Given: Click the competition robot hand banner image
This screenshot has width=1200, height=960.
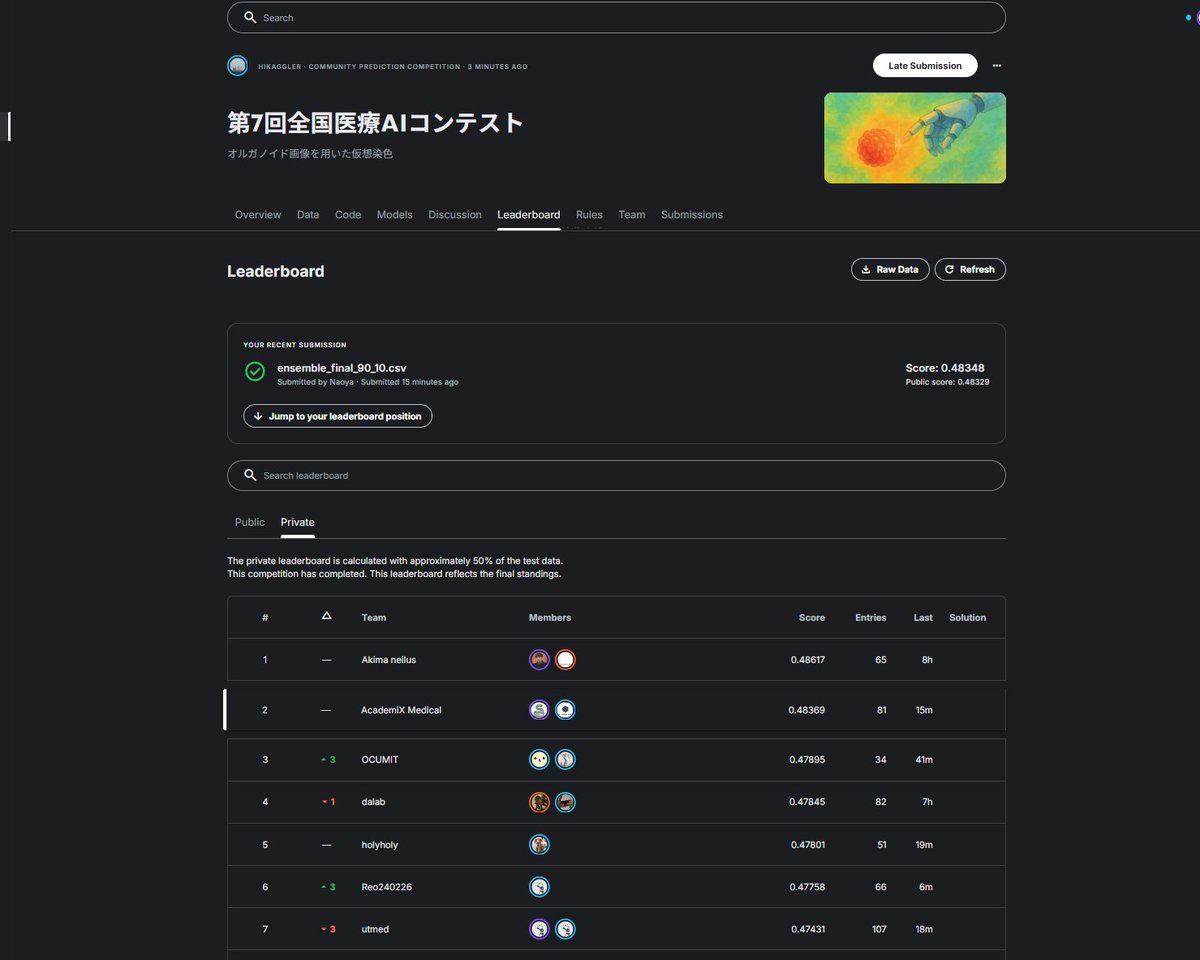Looking at the screenshot, I should tap(915, 138).
